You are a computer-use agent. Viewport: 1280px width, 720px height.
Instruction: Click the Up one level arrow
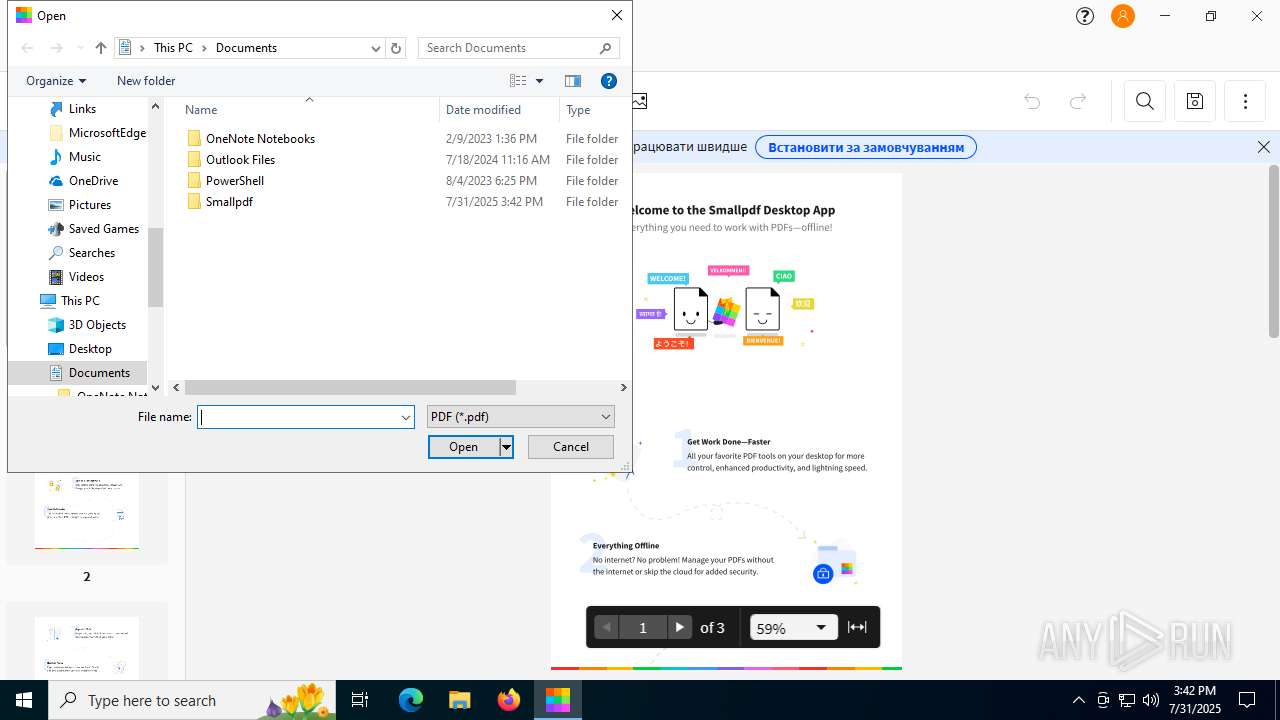click(x=101, y=48)
